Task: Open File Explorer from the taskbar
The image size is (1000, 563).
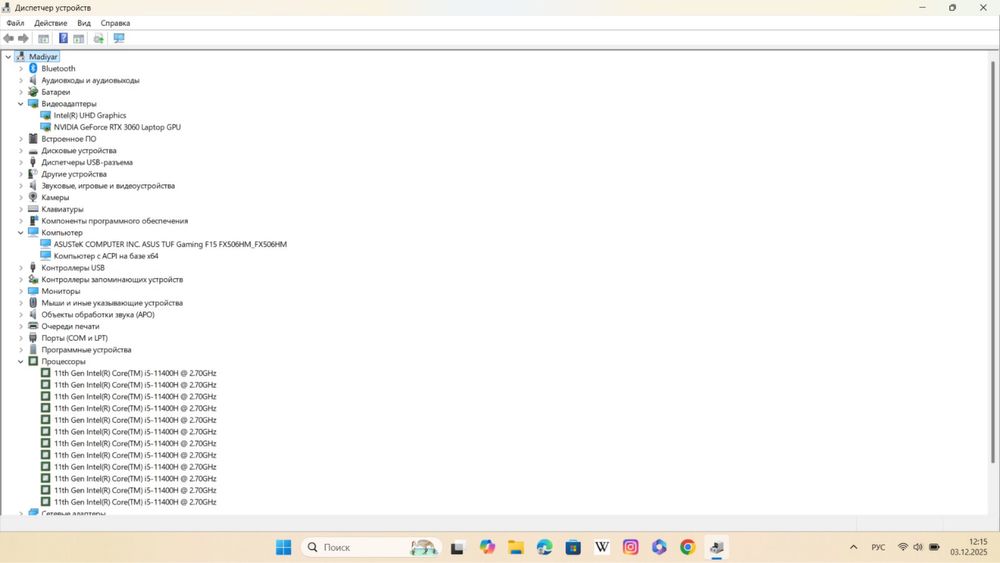Action: click(516, 547)
